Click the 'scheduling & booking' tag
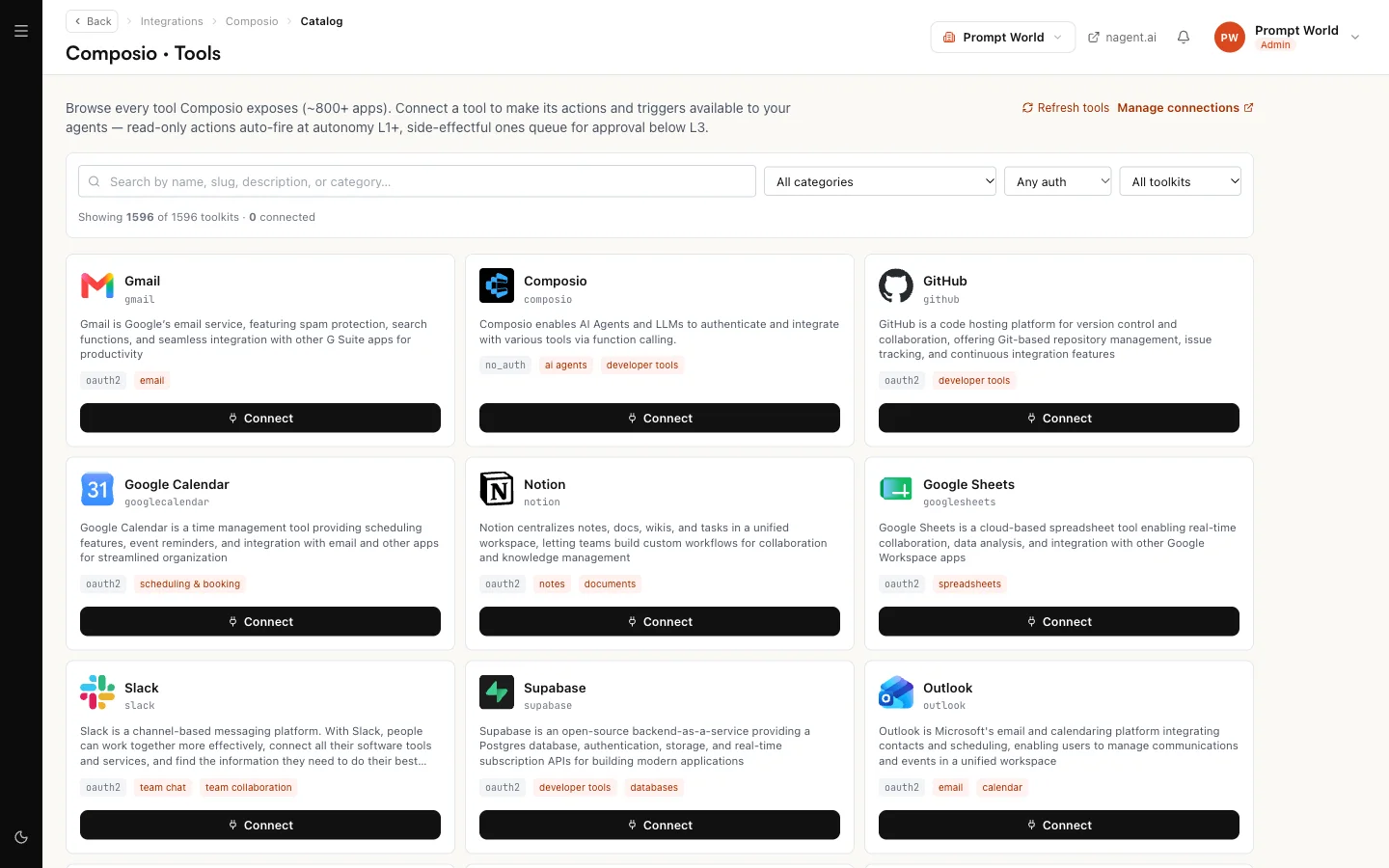Viewport: 1389px width, 868px height. click(190, 584)
